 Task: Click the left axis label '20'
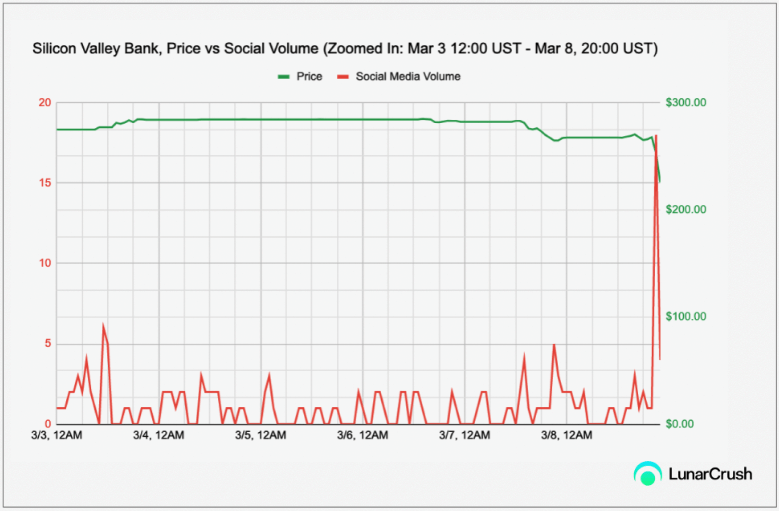tap(45, 103)
